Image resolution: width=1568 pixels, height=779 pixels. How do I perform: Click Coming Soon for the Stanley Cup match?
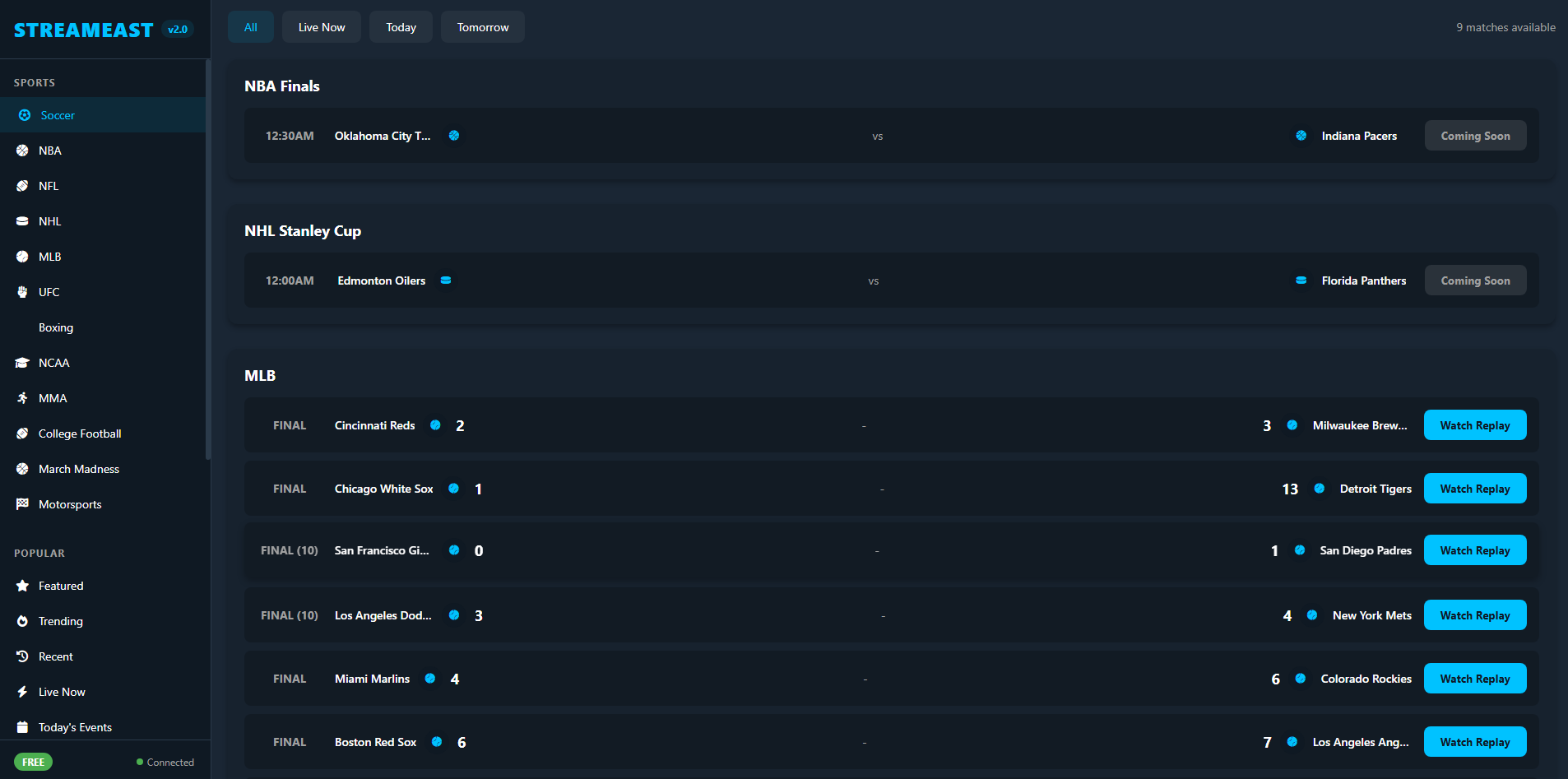coord(1475,281)
